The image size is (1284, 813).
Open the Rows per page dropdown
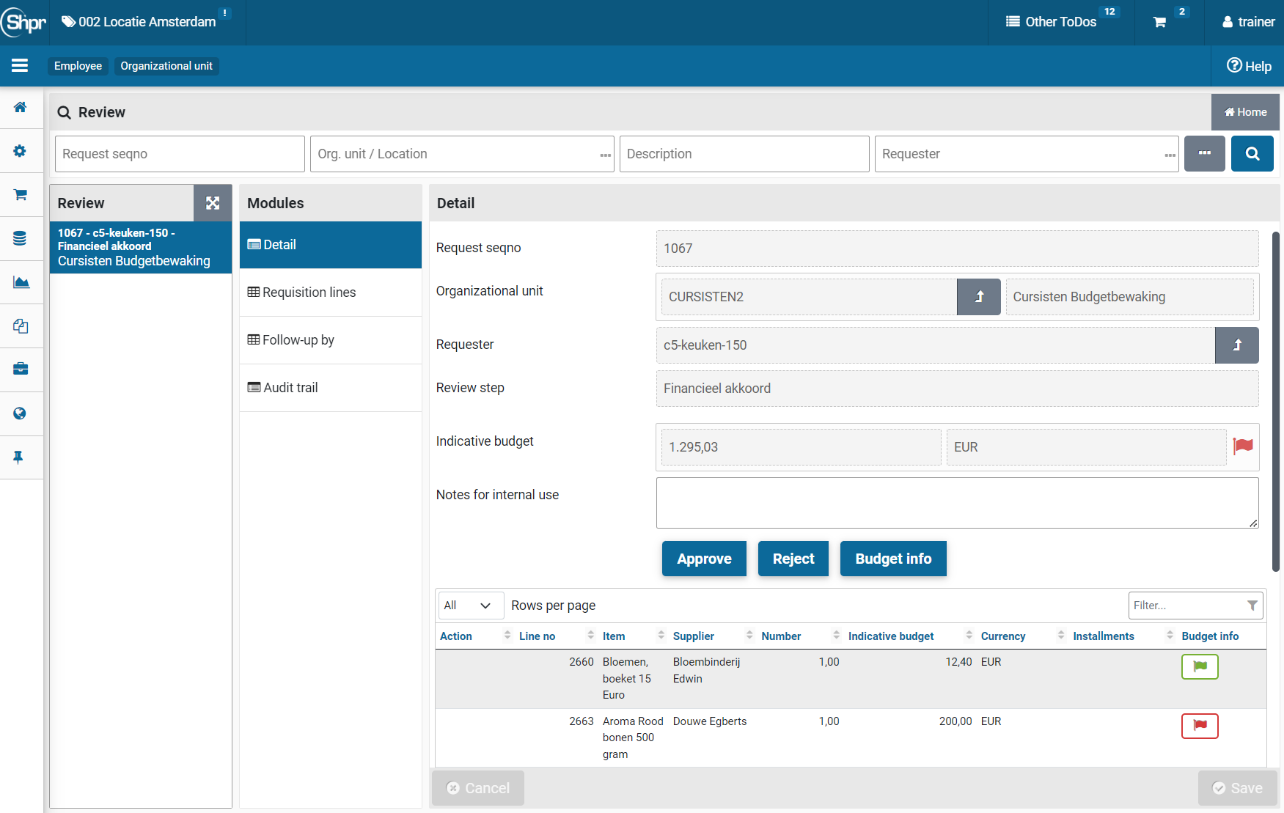coord(470,605)
